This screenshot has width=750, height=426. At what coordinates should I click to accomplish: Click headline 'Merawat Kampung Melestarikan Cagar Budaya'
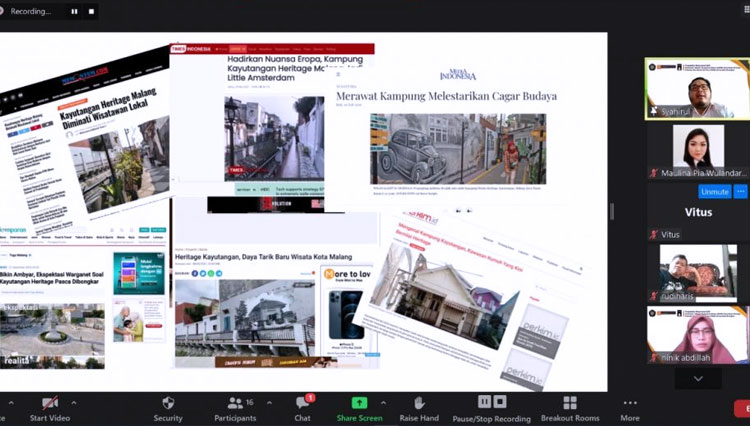pos(446,96)
